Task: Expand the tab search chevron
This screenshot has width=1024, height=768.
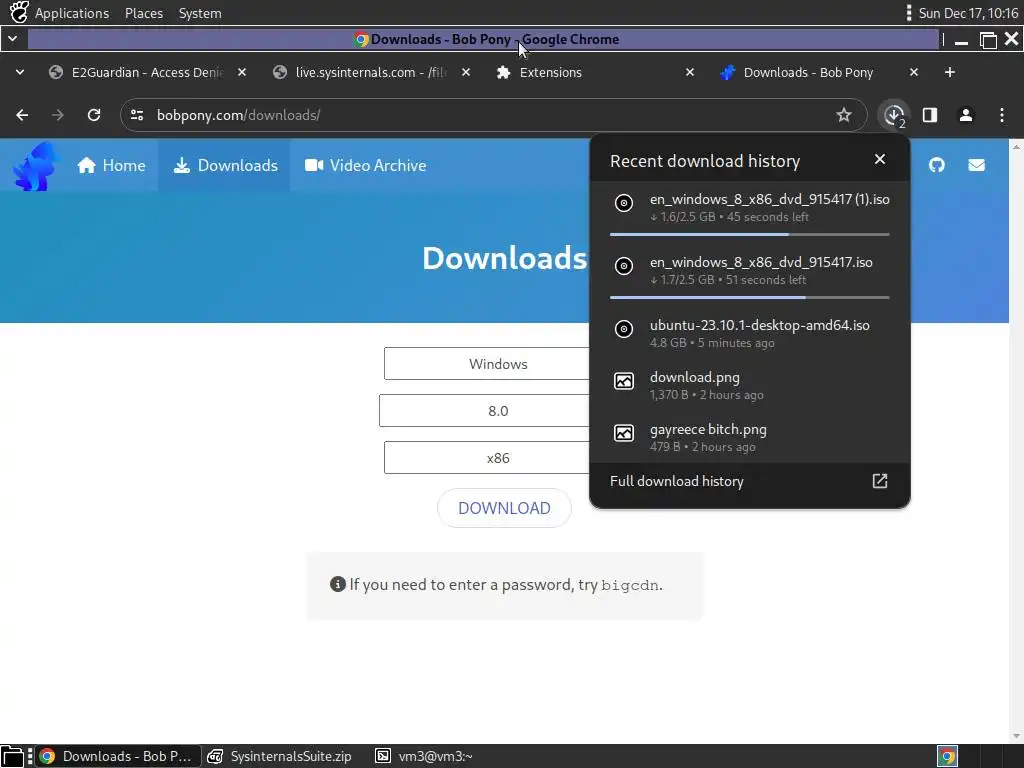Action: point(20,72)
